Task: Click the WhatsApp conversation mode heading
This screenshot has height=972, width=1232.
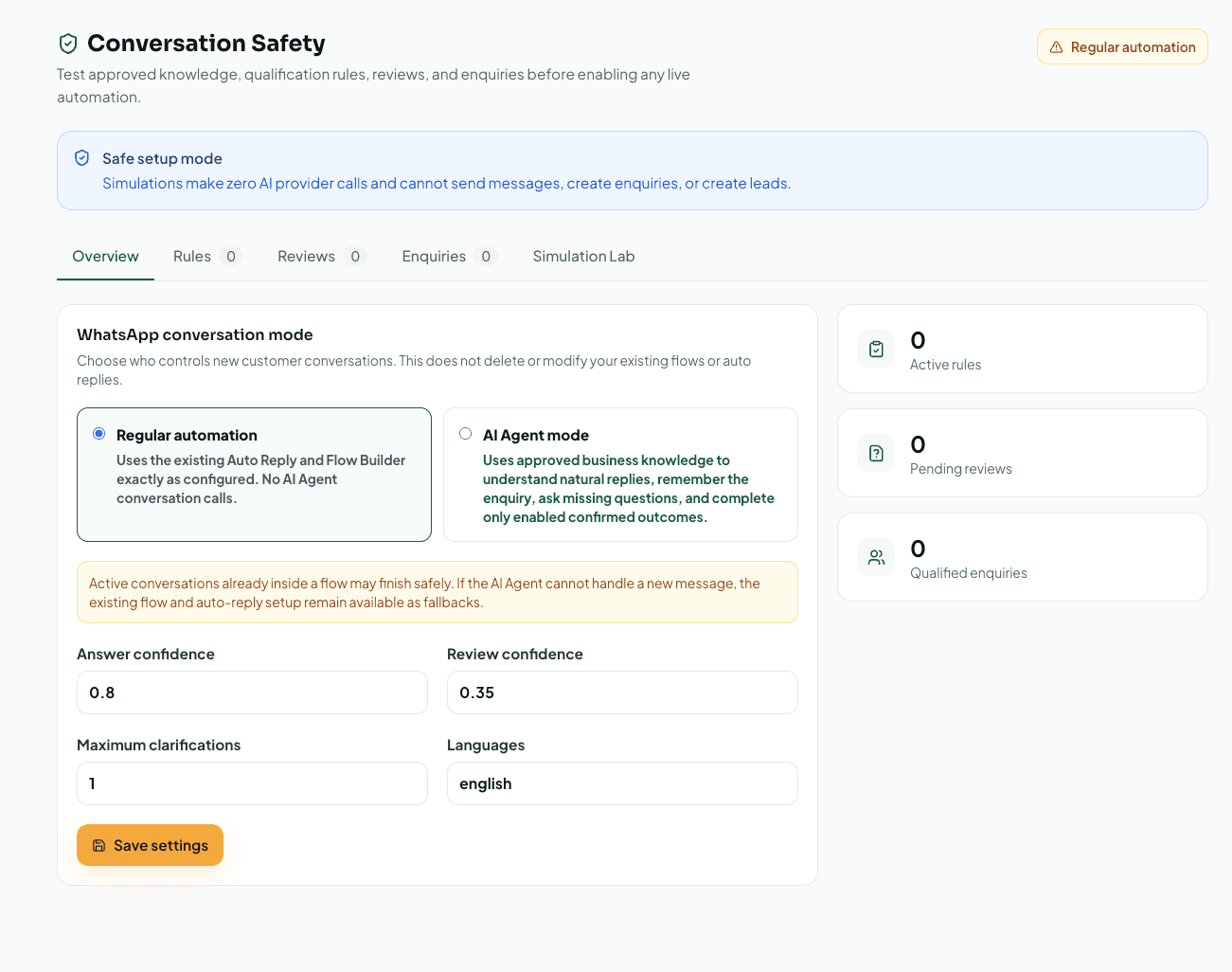Action: coord(195,335)
